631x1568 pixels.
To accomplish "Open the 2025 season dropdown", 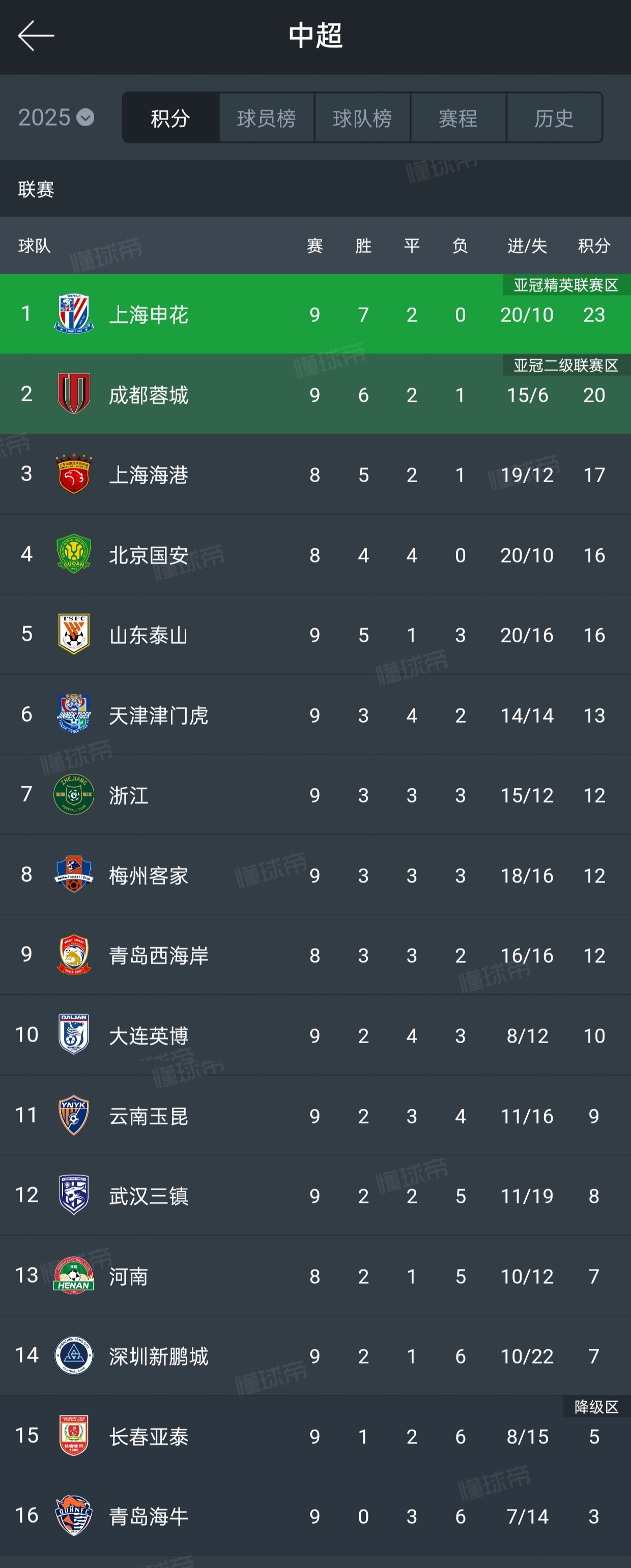I will point(56,117).
